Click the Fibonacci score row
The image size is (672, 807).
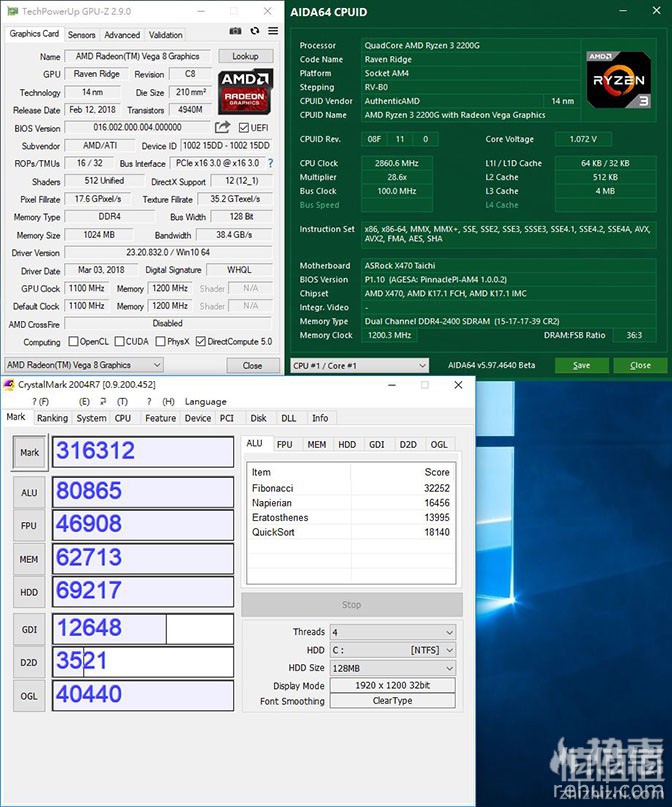pos(351,488)
